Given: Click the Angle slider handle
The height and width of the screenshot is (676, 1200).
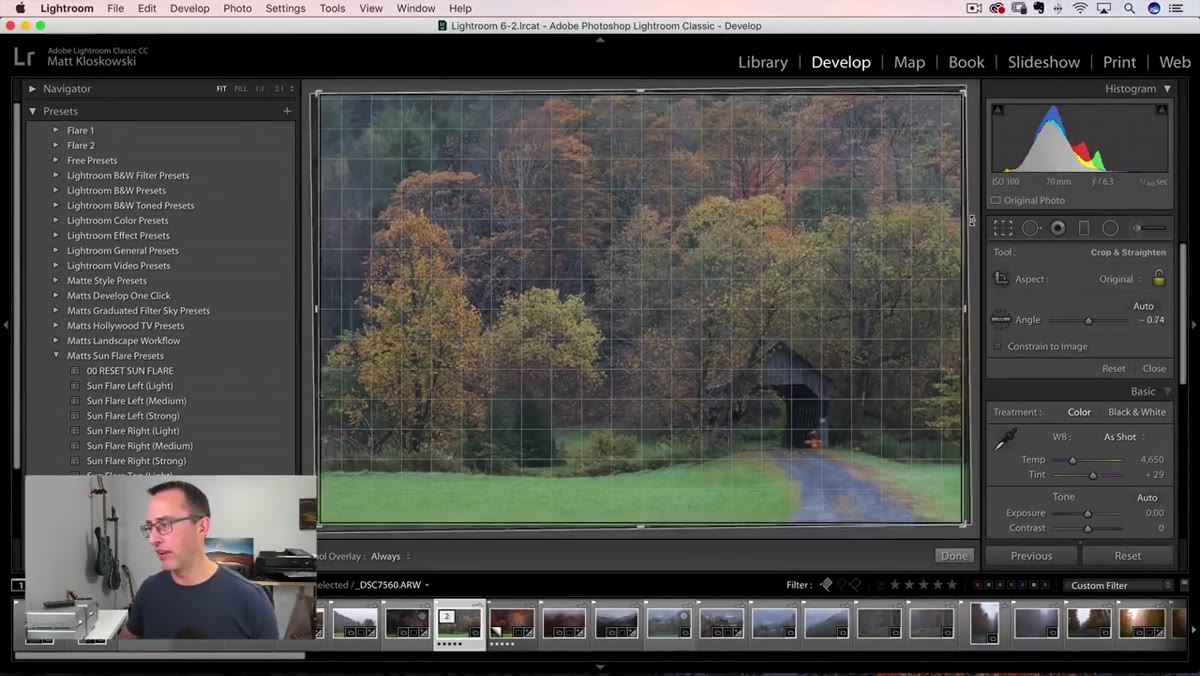Looking at the screenshot, I should click(1088, 320).
